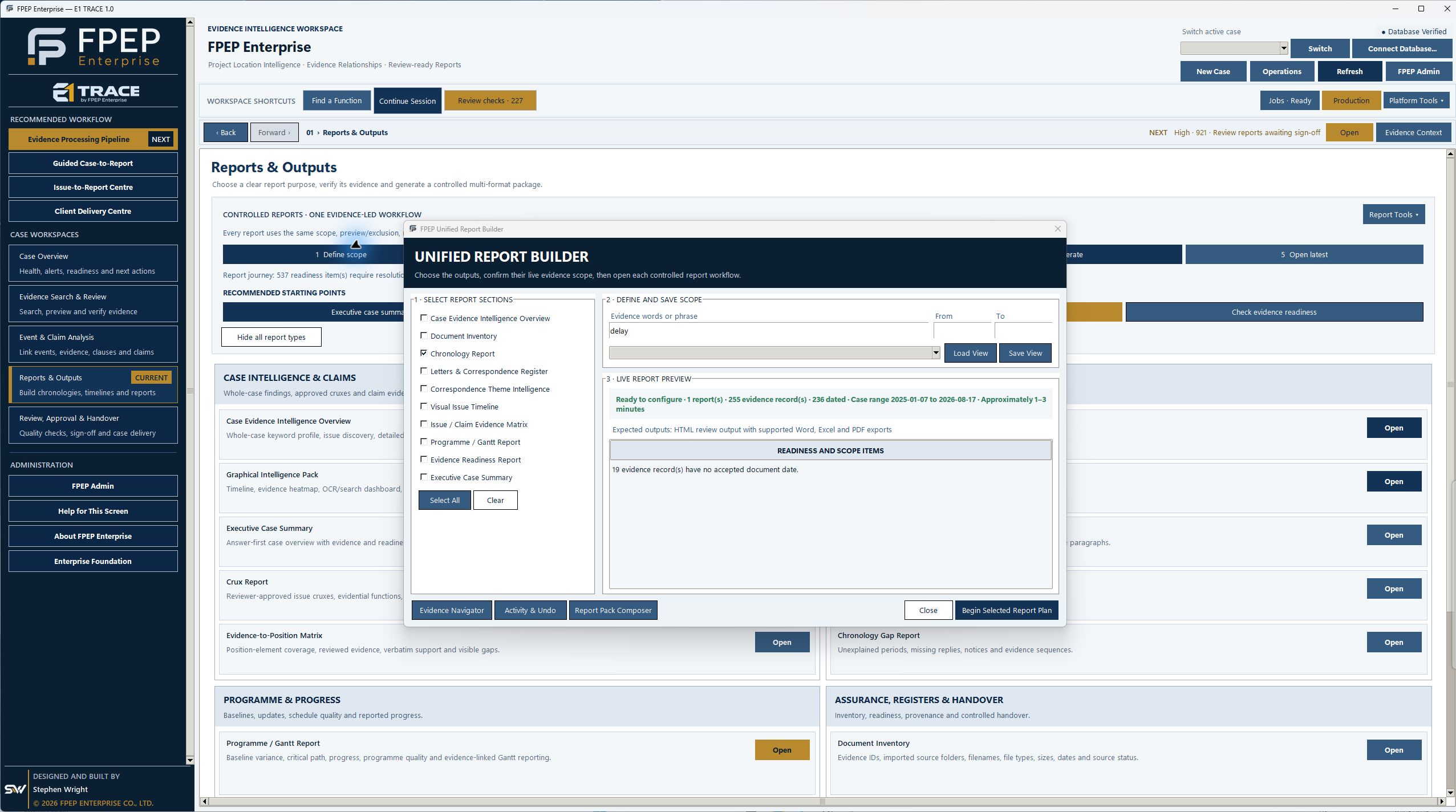Tick Issue / Claim Evidence Matrix checkbox

click(424, 424)
